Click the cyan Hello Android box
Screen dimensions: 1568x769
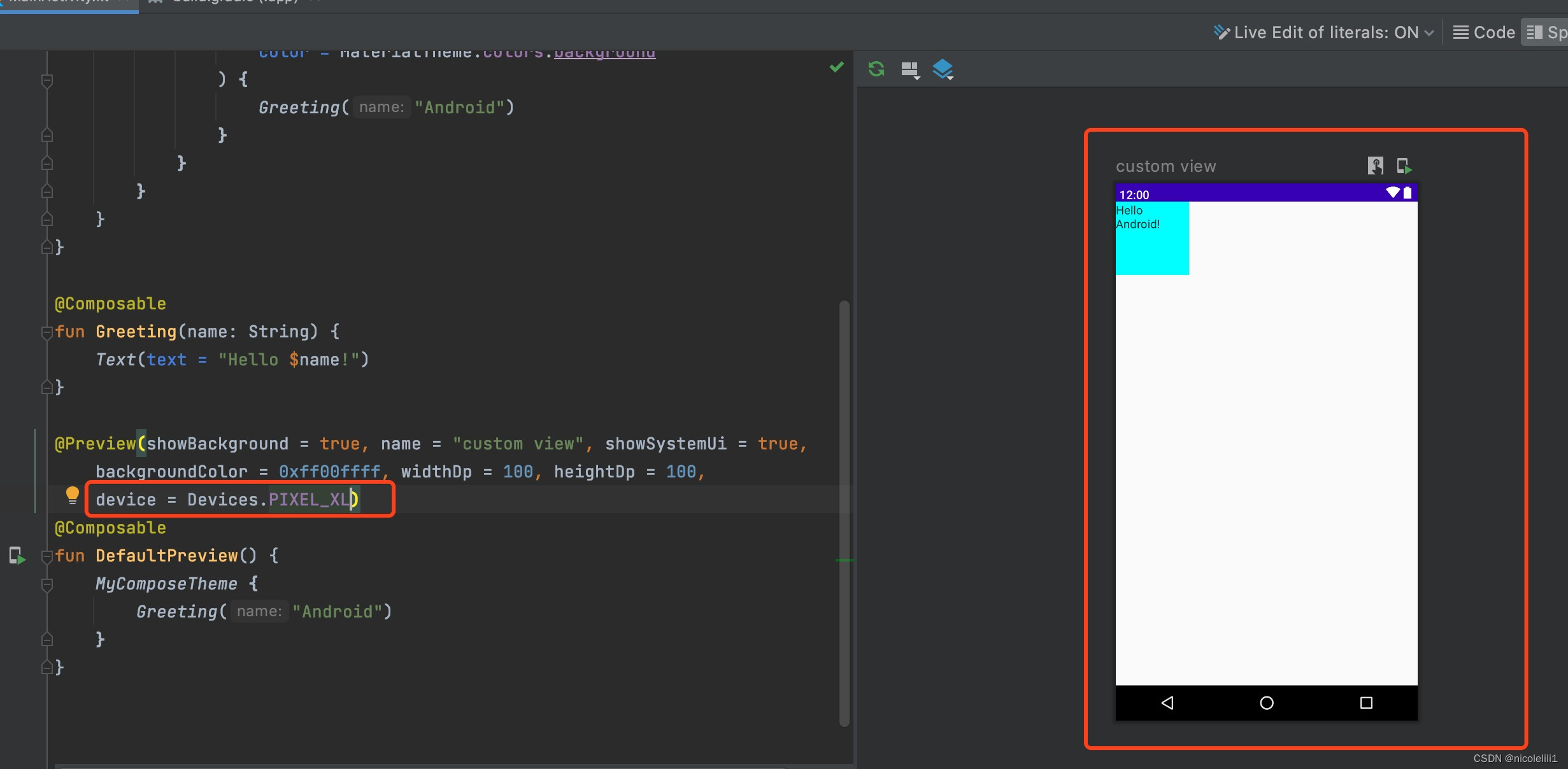point(1151,239)
